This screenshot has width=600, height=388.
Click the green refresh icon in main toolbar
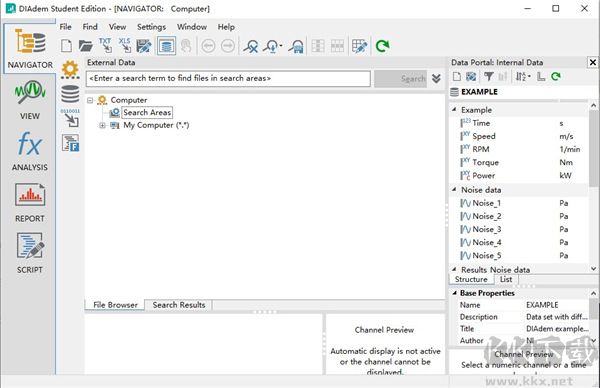coord(382,46)
